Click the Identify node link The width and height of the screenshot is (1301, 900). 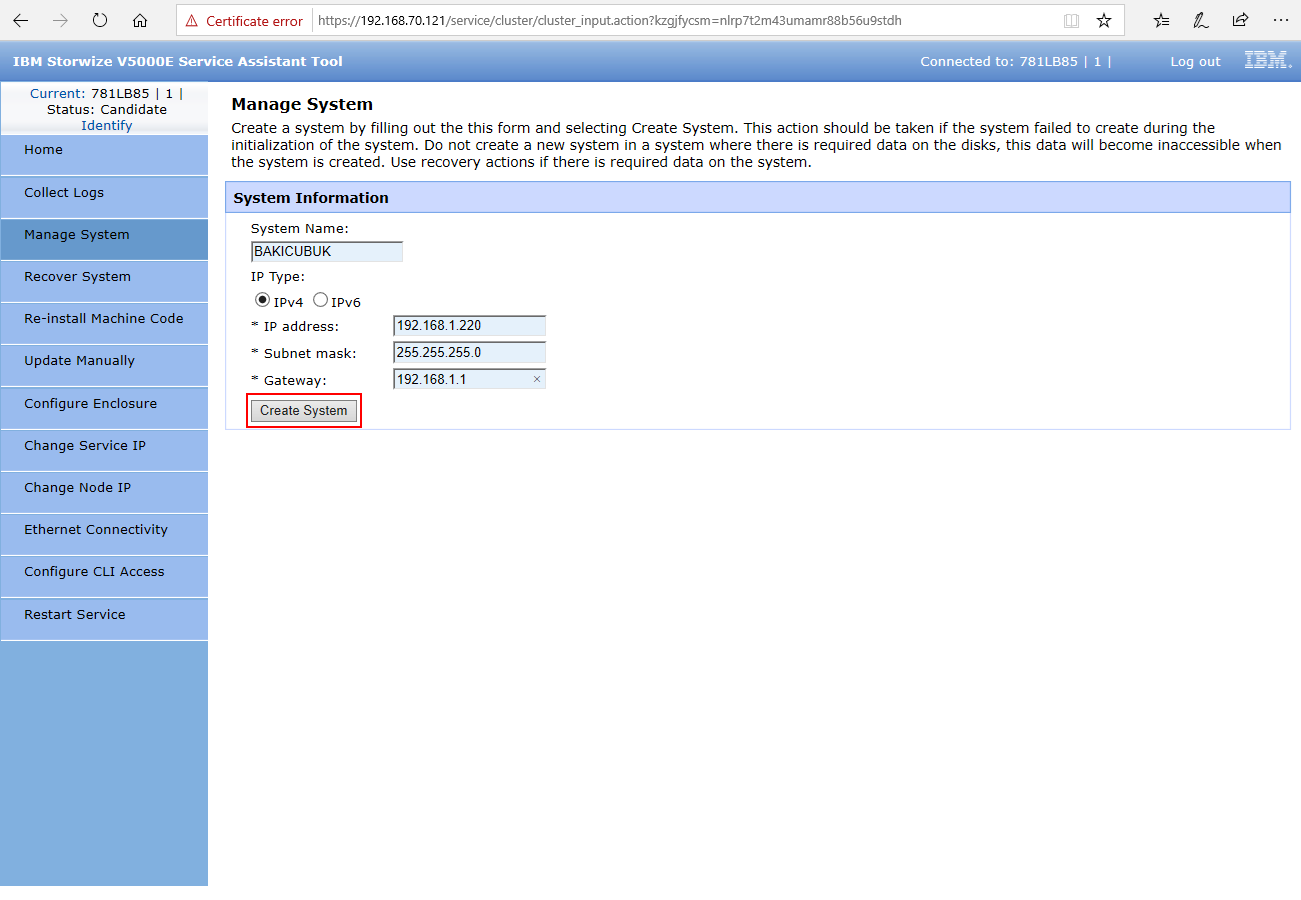[106, 126]
